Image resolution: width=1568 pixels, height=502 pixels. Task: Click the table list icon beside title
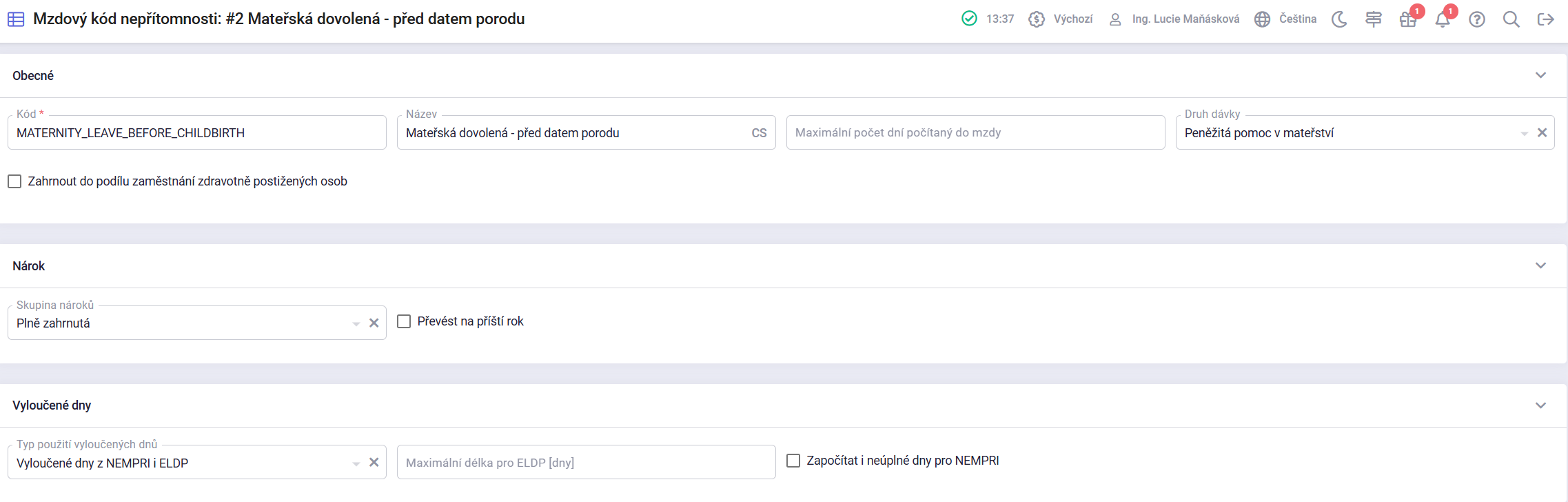(x=16, y=19)
